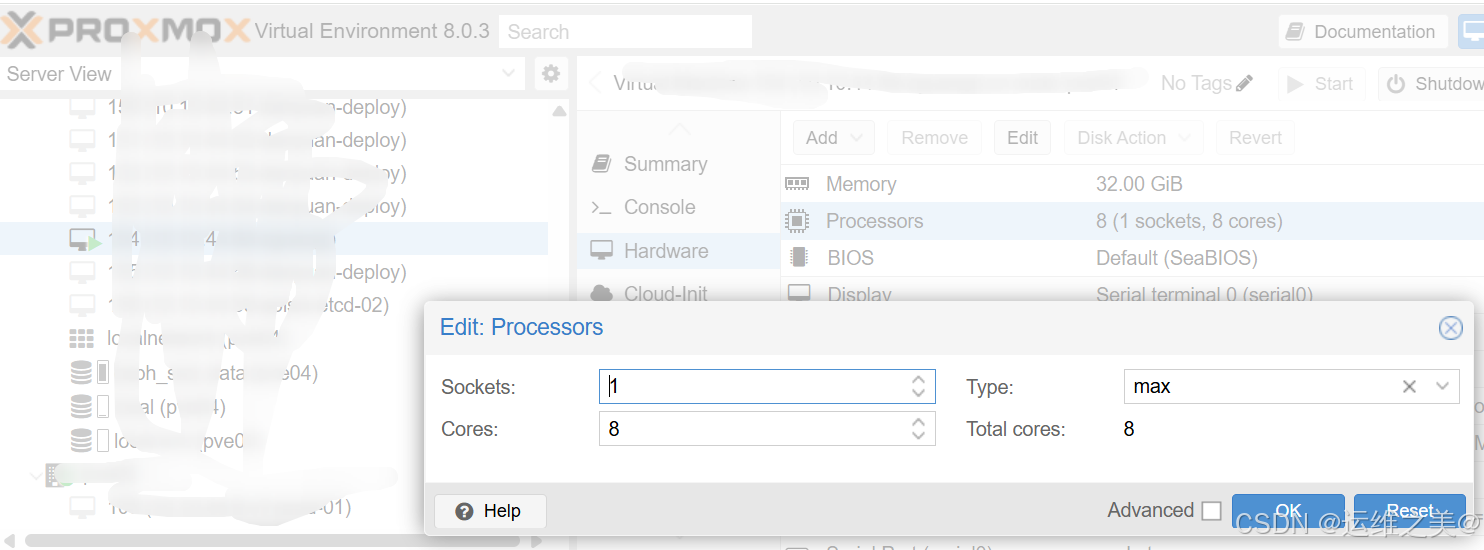The height and width of the screenshot is (550, 1484).
Task: Select the tree item ending etcd-02)
Action: [274, 305]
